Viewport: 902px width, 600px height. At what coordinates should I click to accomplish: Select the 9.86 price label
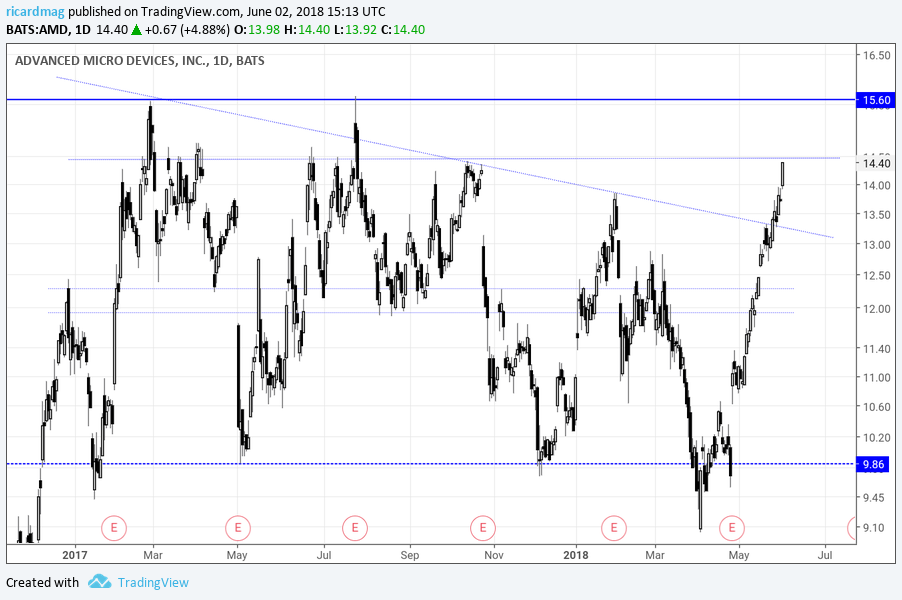(873, 464)
